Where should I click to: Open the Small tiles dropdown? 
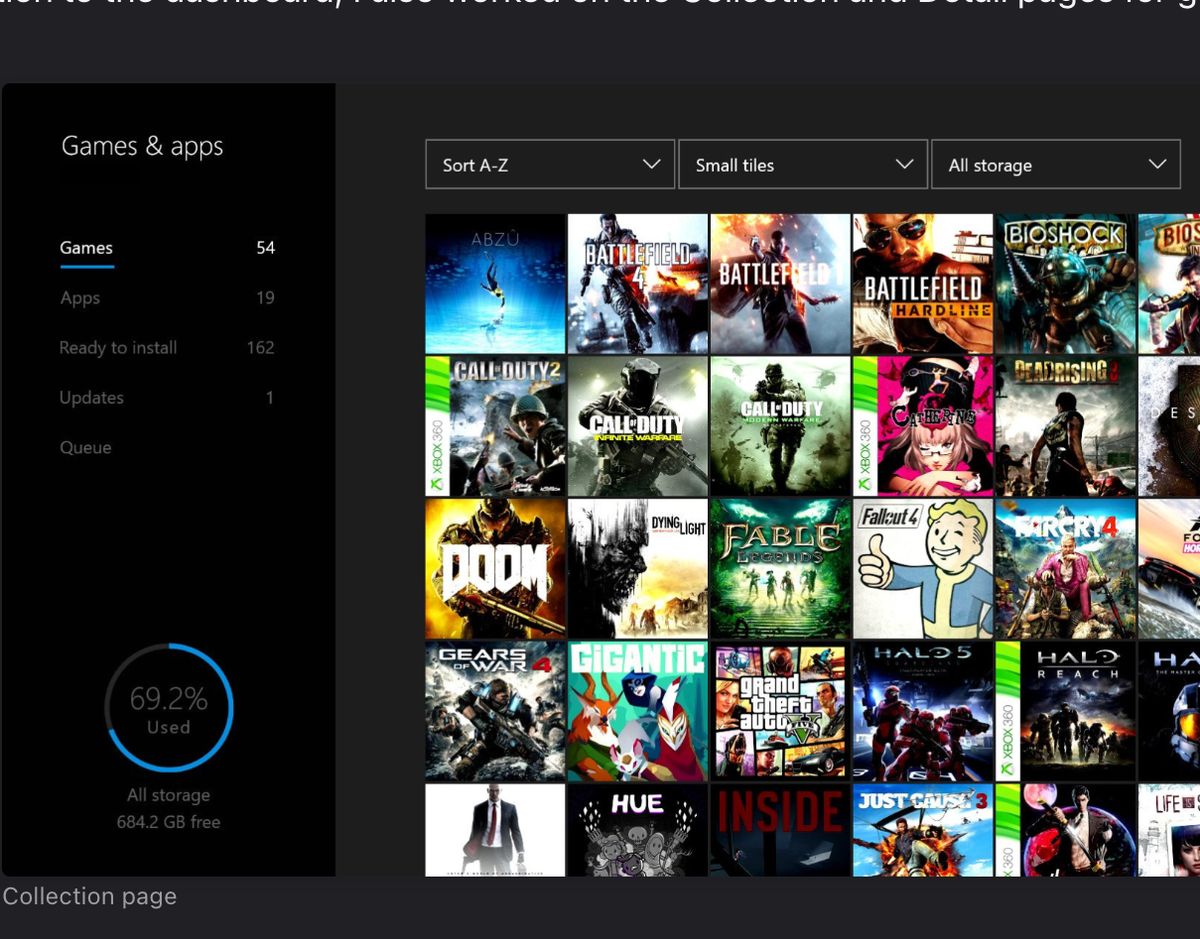click(802, 165)
